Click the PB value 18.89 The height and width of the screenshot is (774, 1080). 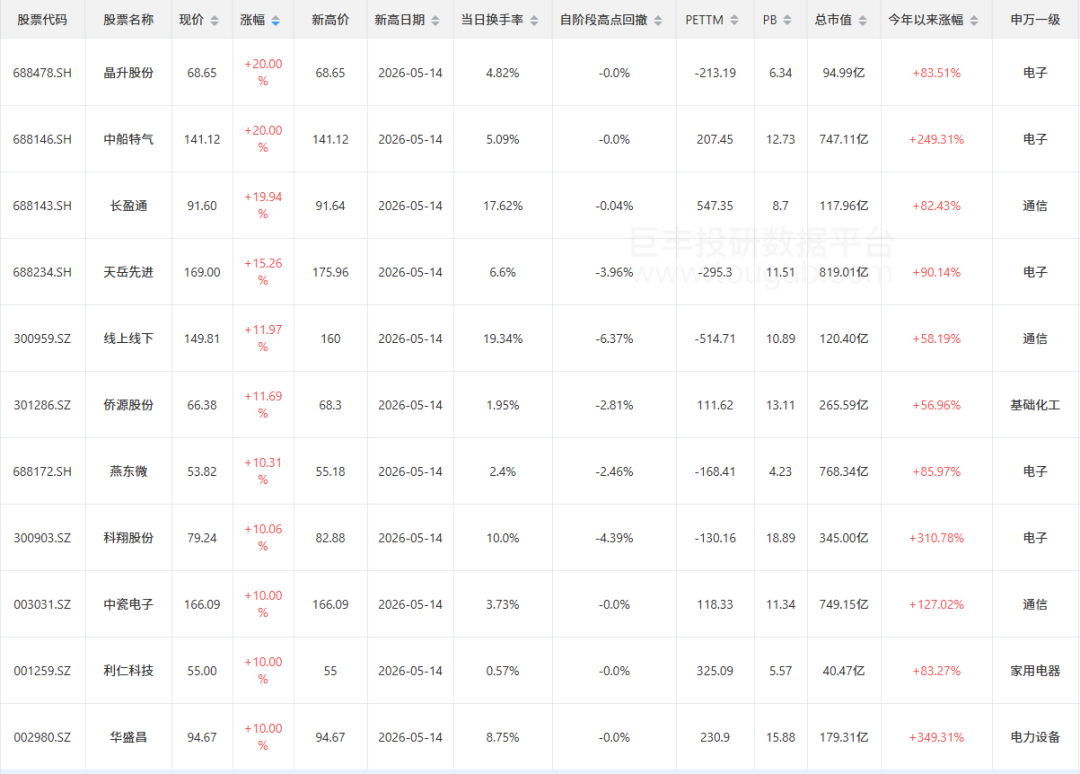coord(780,538)
